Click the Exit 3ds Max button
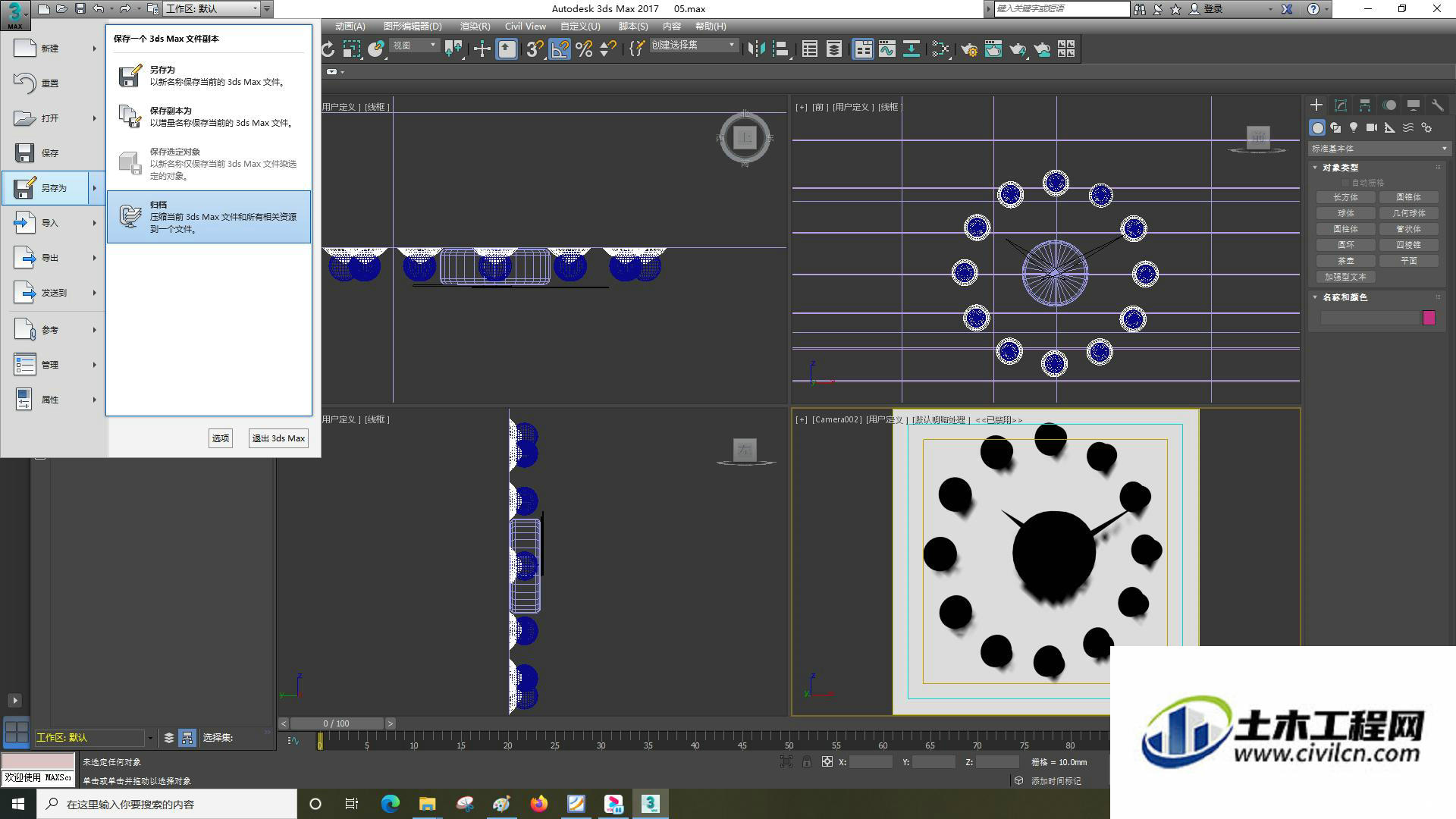Screen dimensions: 1456x819 coord(278,438)
